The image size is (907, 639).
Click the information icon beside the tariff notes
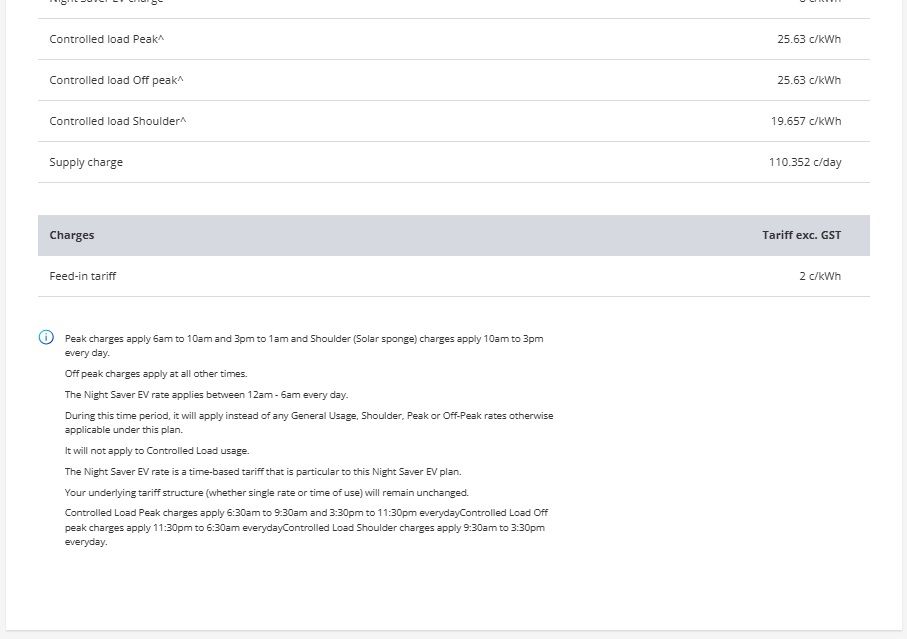coord(46,338)
